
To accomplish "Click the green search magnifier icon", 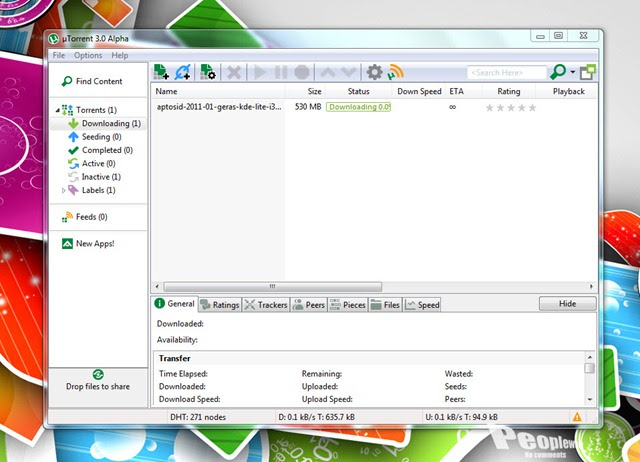I will click(x=558, y=72).
